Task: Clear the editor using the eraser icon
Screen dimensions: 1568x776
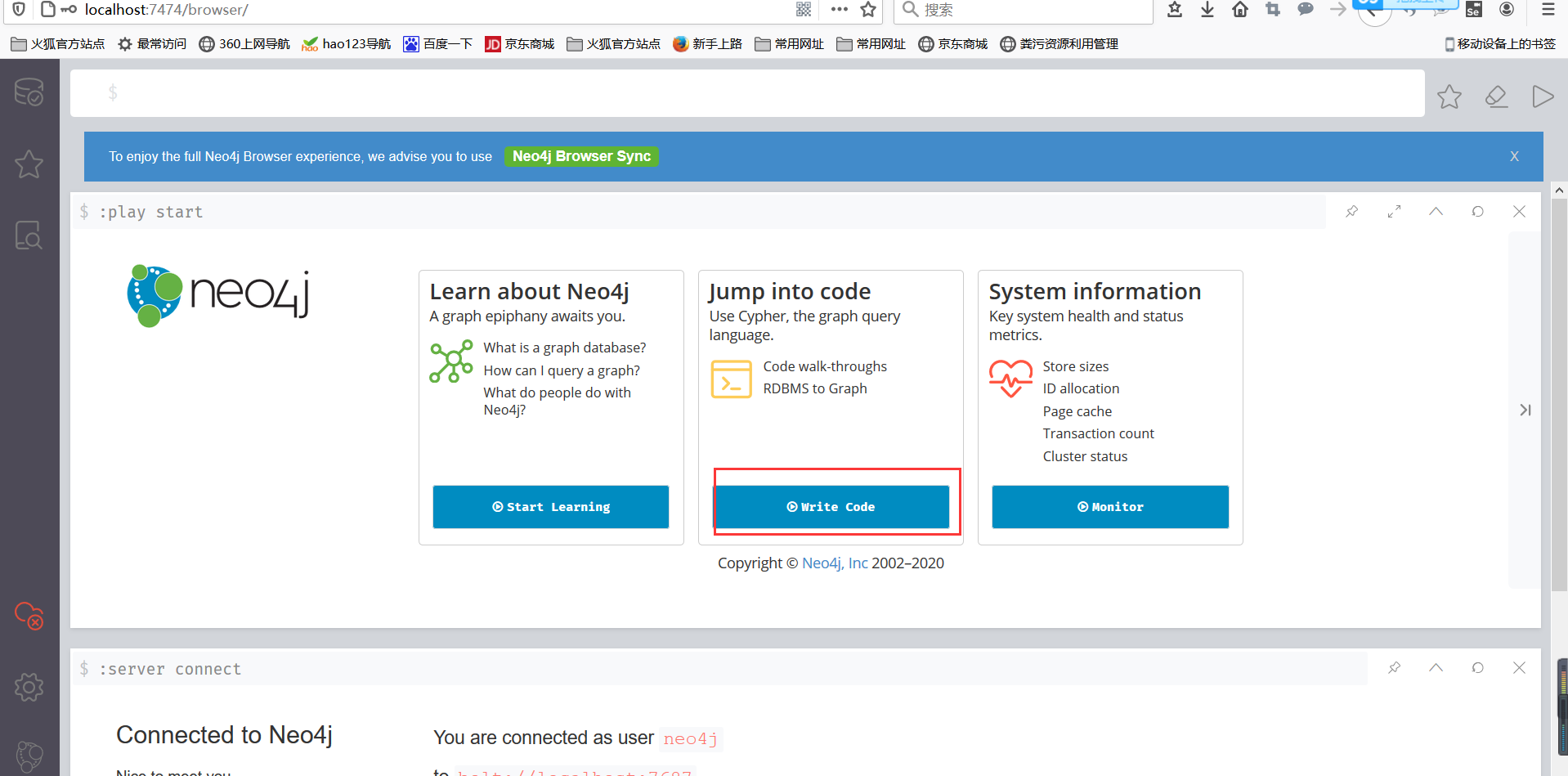Action: [x=1496, y=96]
